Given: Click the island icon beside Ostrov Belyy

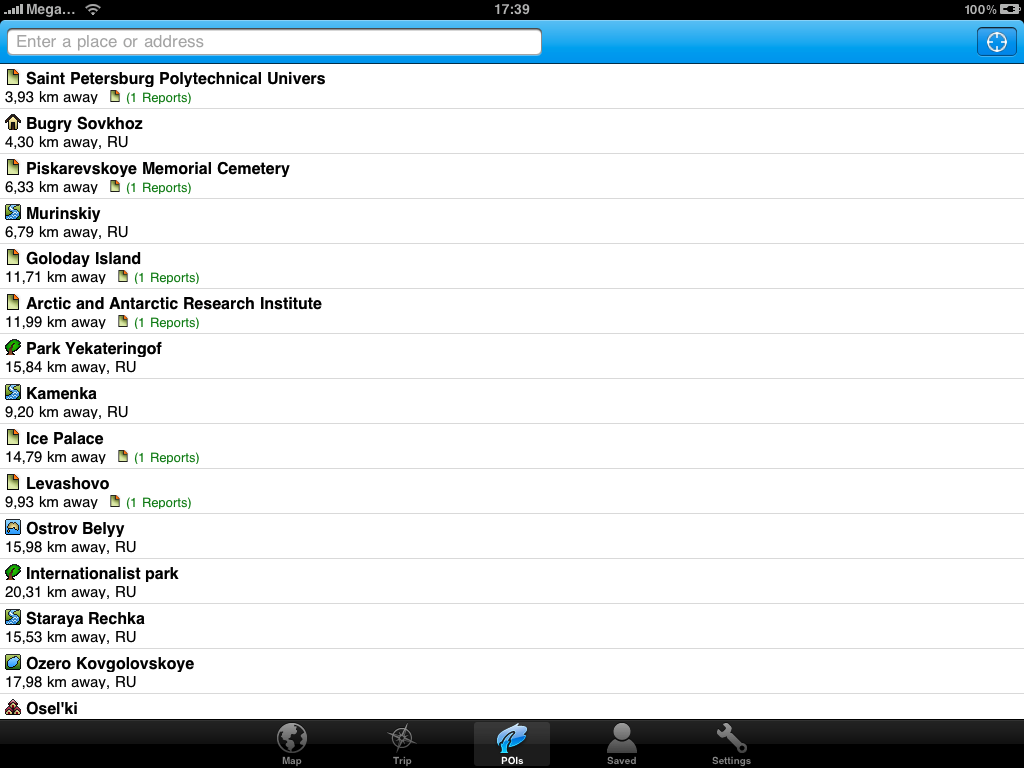Looking at the screenshot, I should pyautogui.click(x=13, y=527).
